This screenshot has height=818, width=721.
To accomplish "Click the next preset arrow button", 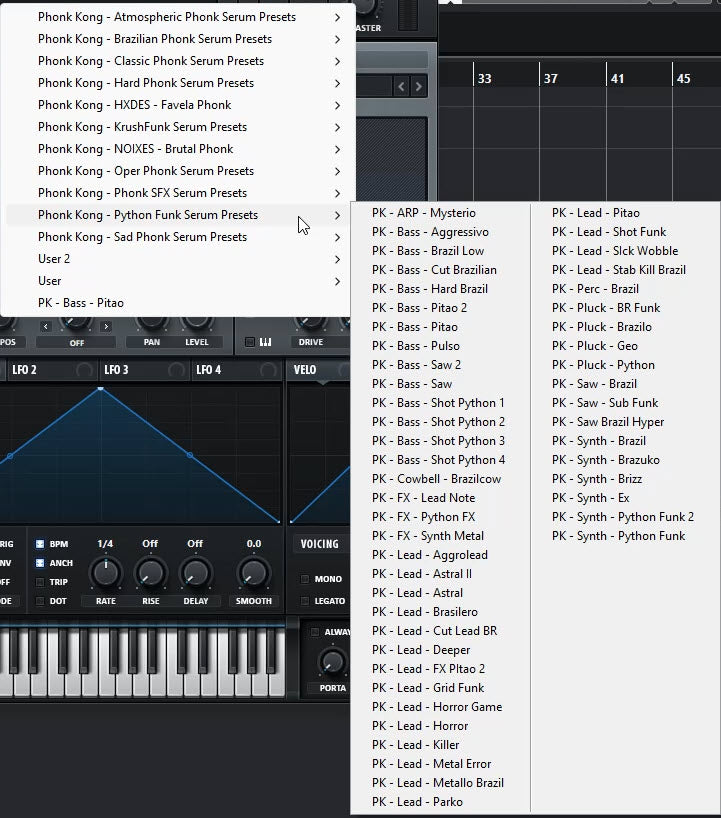I will click(x=416, y=87).
